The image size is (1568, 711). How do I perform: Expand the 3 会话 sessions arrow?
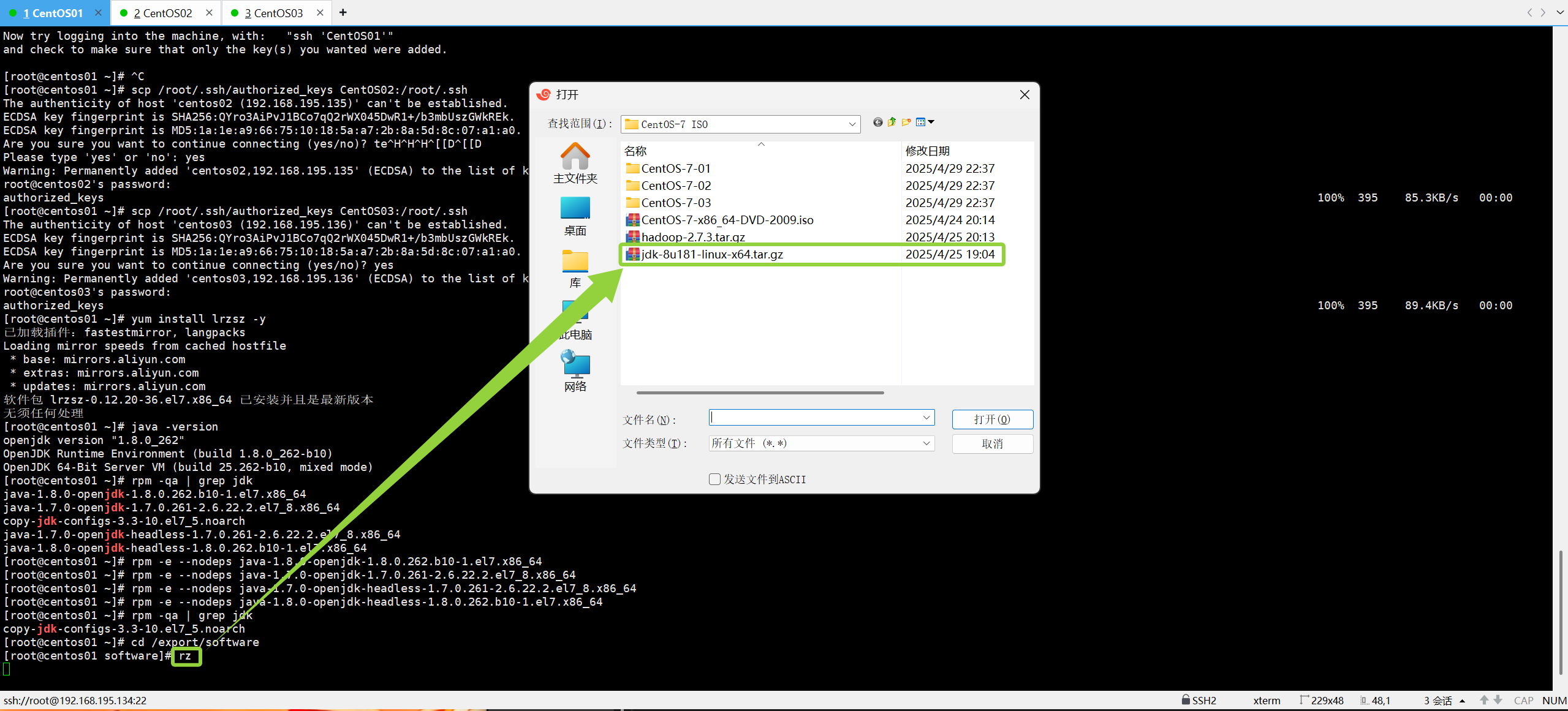[x=1463, y=701]
